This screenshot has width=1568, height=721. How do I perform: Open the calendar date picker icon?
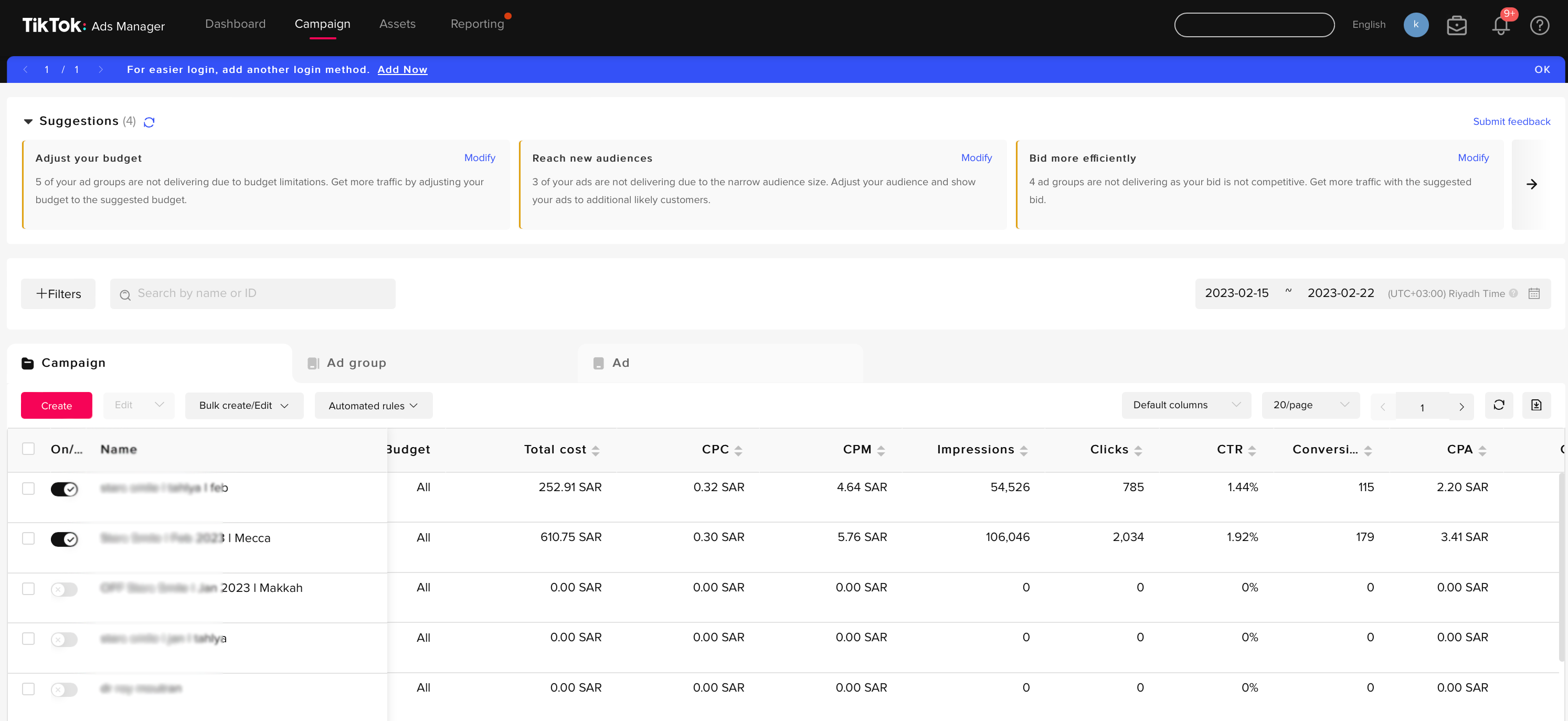pyautogui.click(x=1534, y=293)
